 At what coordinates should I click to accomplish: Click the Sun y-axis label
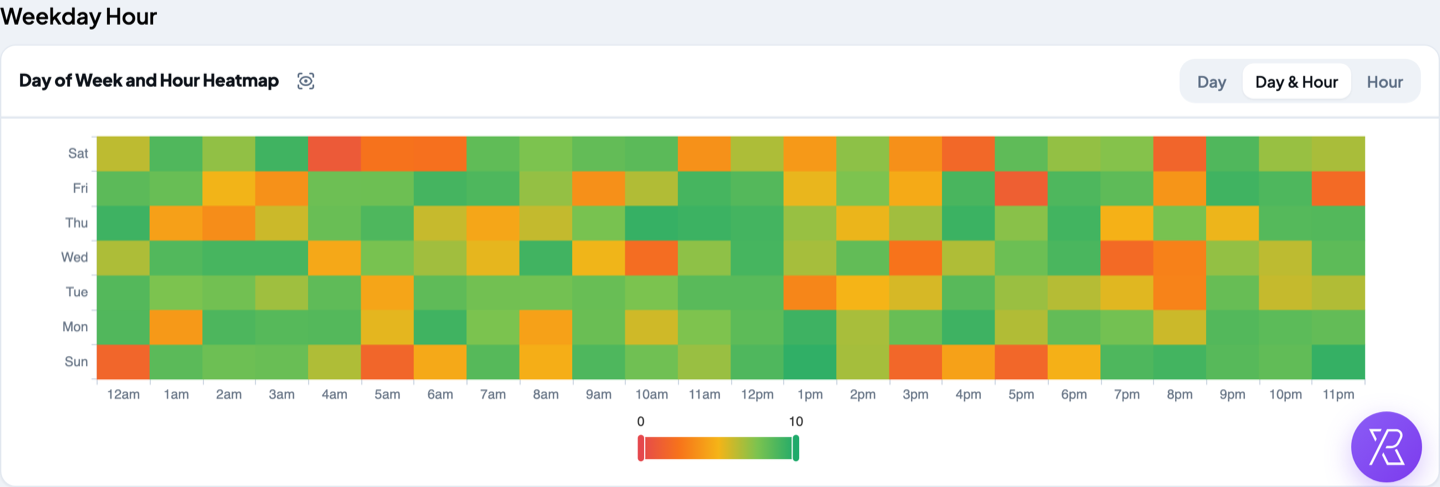click(77, 362)
